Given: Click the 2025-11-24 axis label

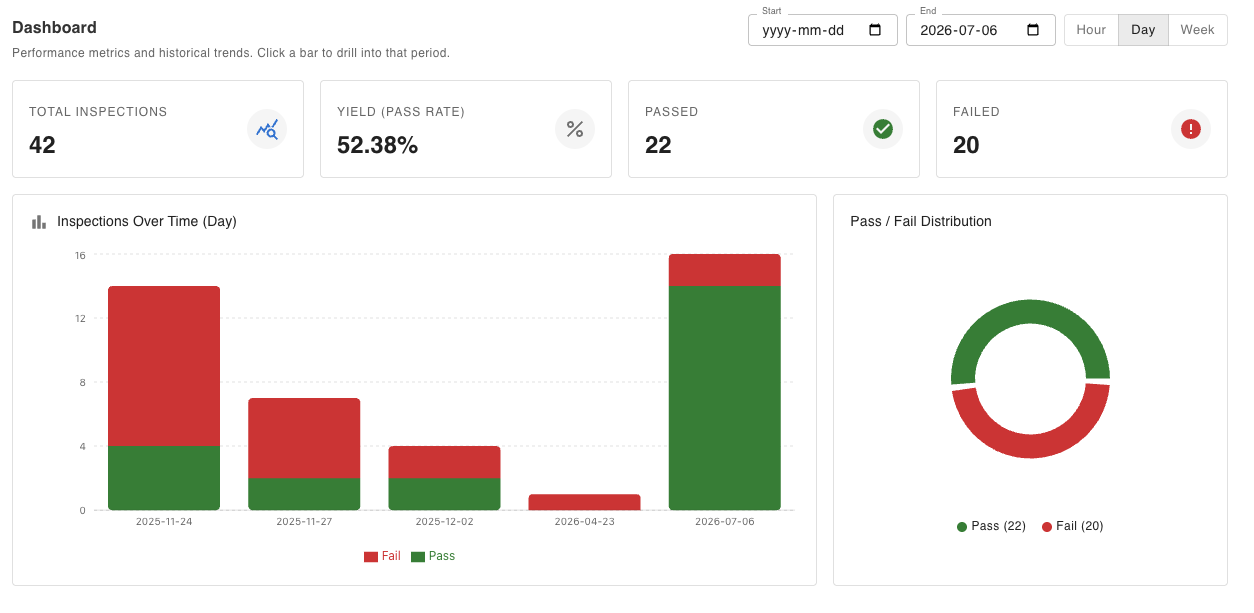Looking at the screenshot, I should pos(164,522).
